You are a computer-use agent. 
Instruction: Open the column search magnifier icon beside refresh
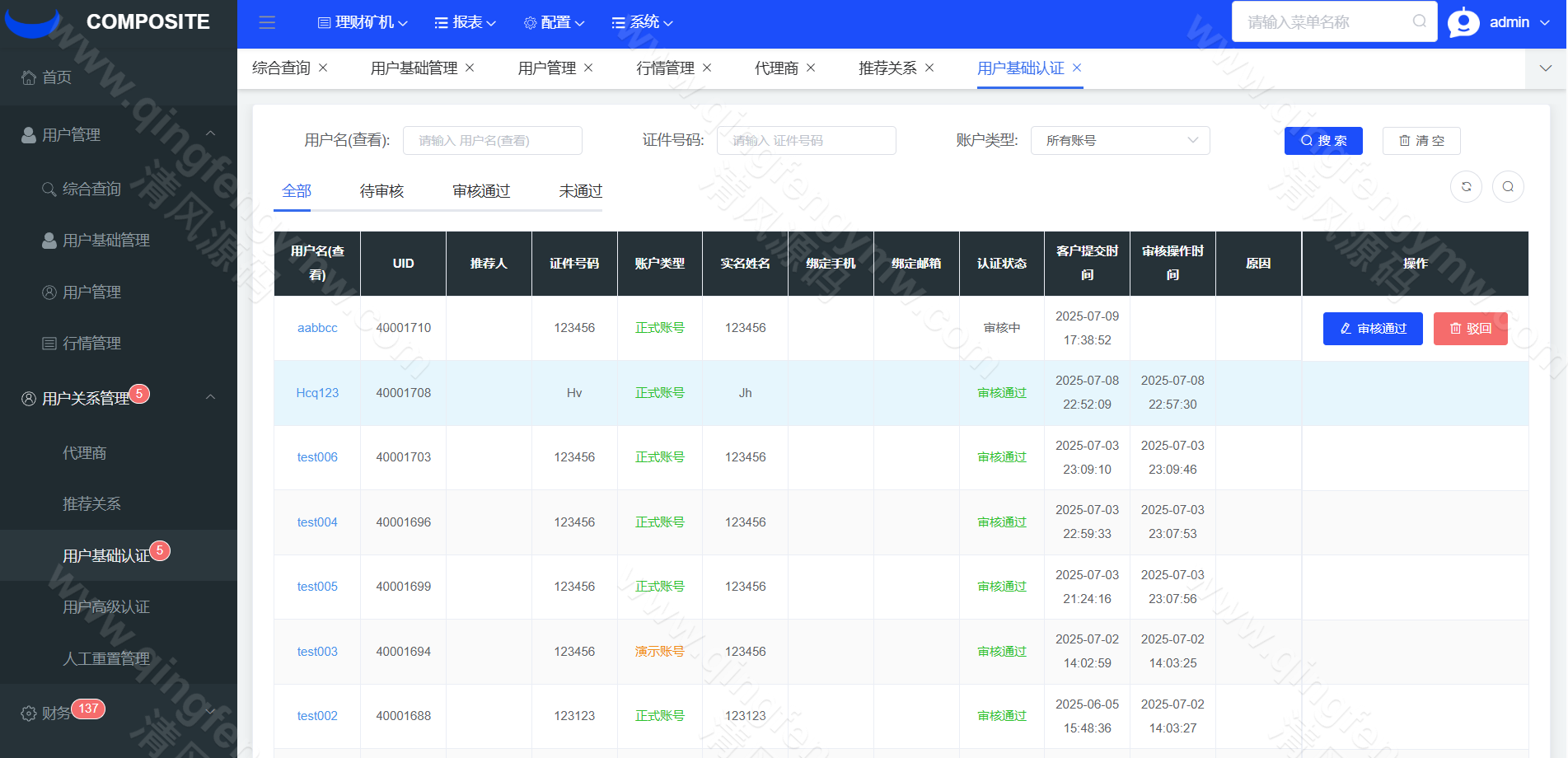click(1508, 187)
